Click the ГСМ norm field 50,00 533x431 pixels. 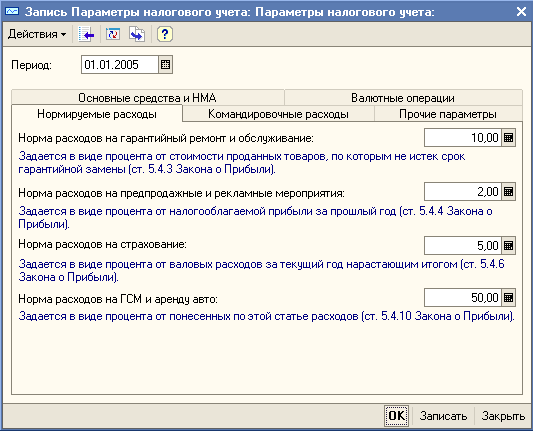(463, 298)
